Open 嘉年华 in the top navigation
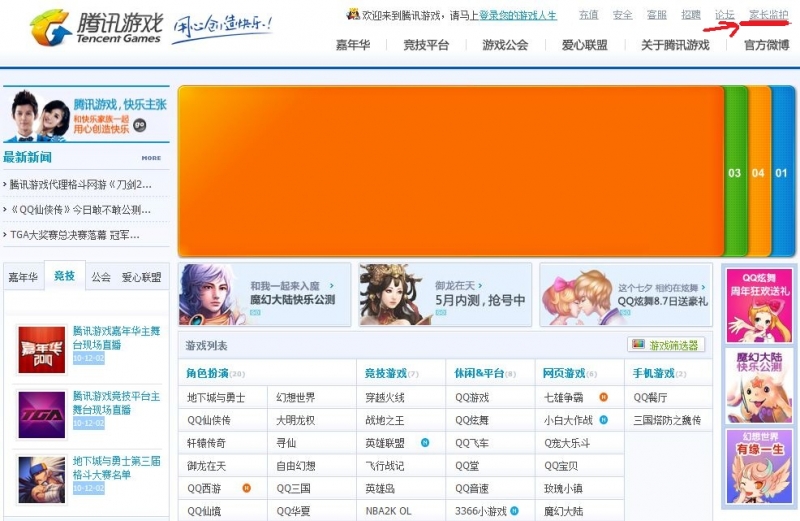The height and width of the screenshot is (521, 800). (353, 45)
